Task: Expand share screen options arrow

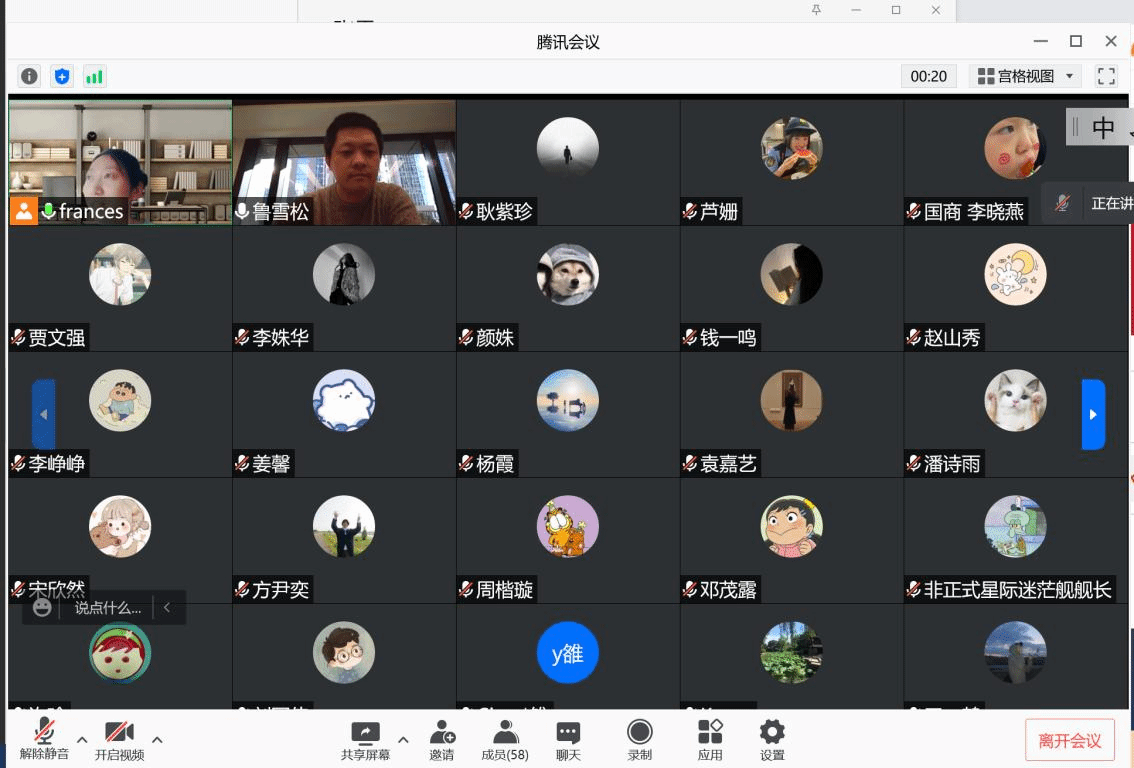Action: [x=403, y=740]
